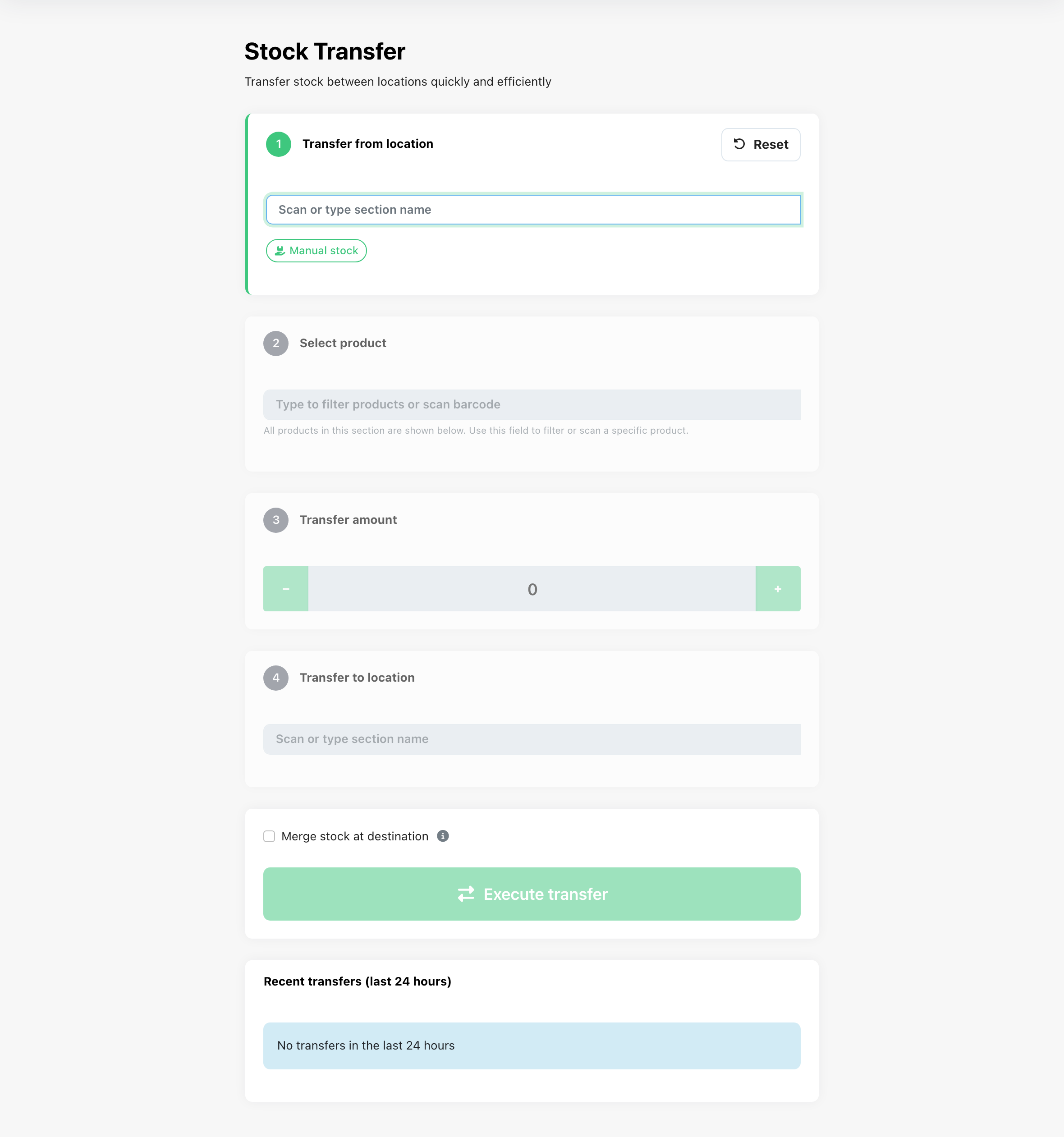Enable Merge stock at destination checkbox
Screen dimensions: 1064x1137
(x=270, y=836)
